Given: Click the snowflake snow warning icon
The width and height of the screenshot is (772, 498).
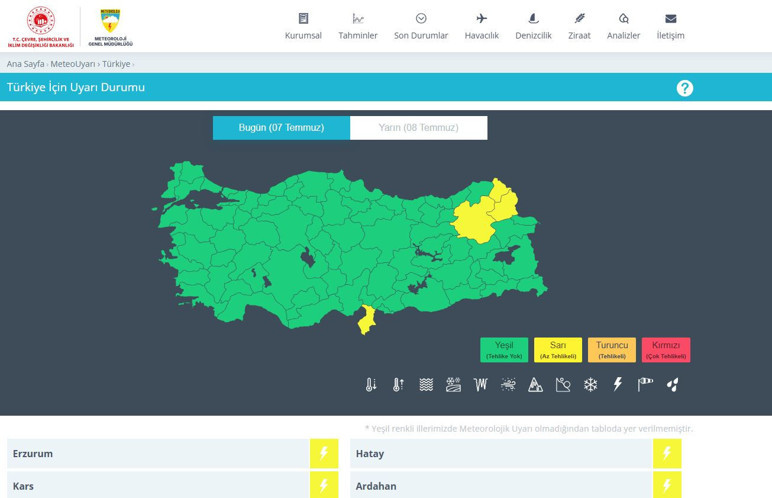Looking at the screenshot, I should [590, 384].
